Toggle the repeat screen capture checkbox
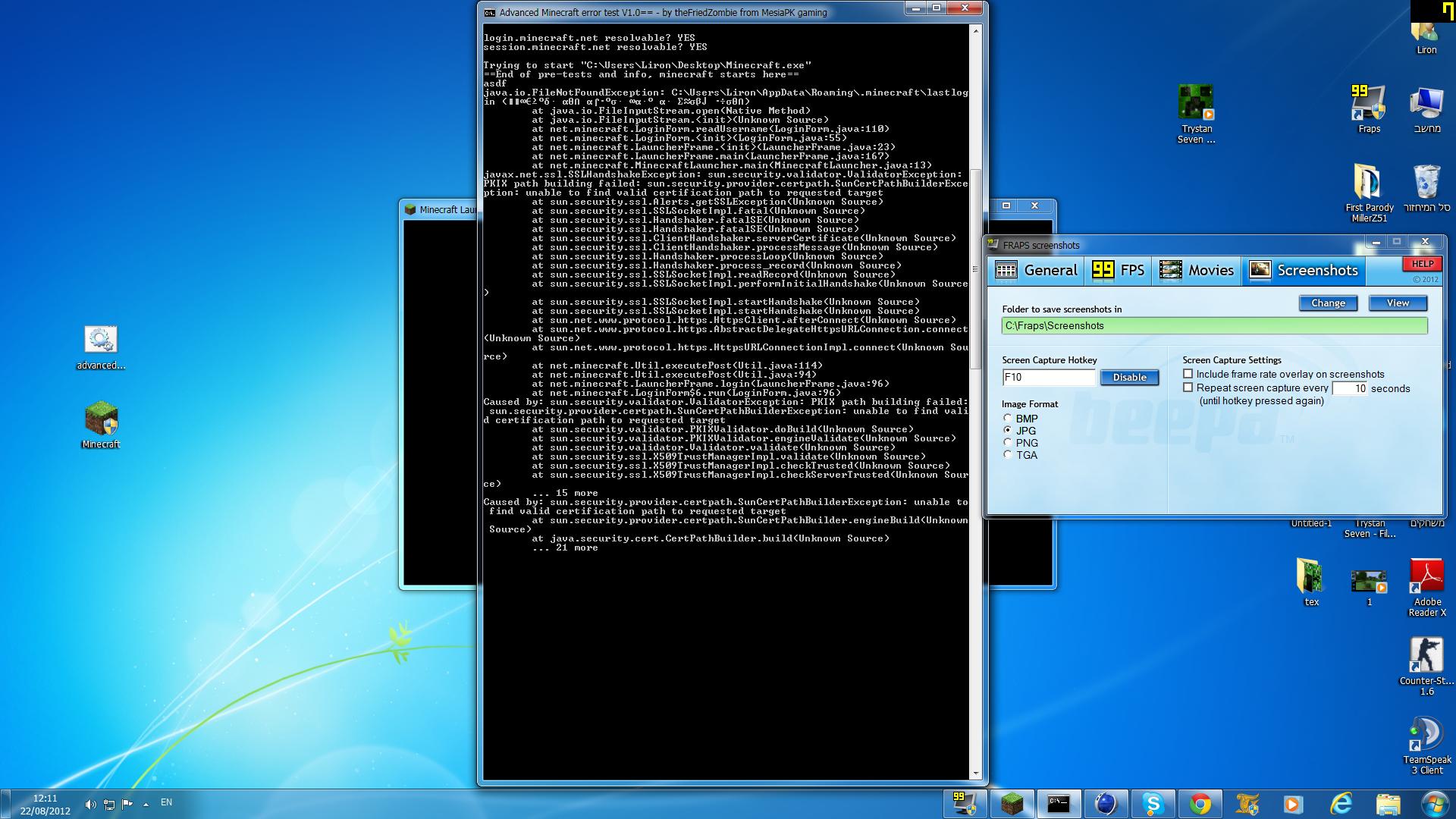1456x819 pixels. [x=1188, y=388]
